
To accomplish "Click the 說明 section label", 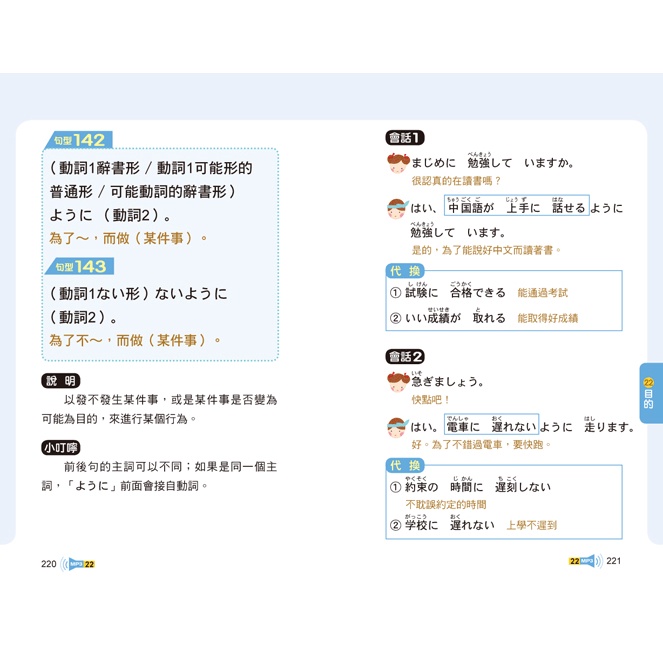I will pyautogui.click(x=60, y=381).
